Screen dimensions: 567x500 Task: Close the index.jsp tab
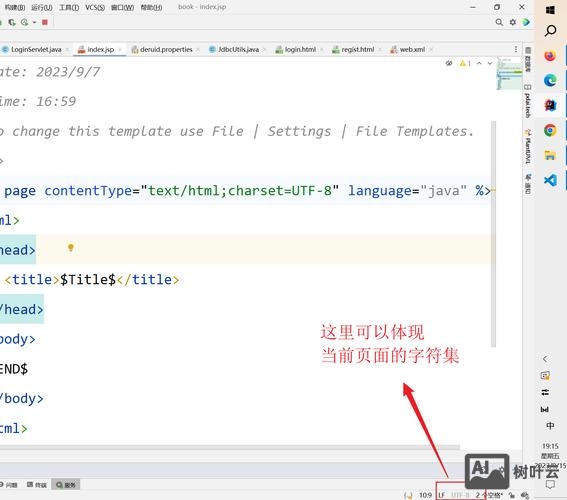[x=120, y=50]
